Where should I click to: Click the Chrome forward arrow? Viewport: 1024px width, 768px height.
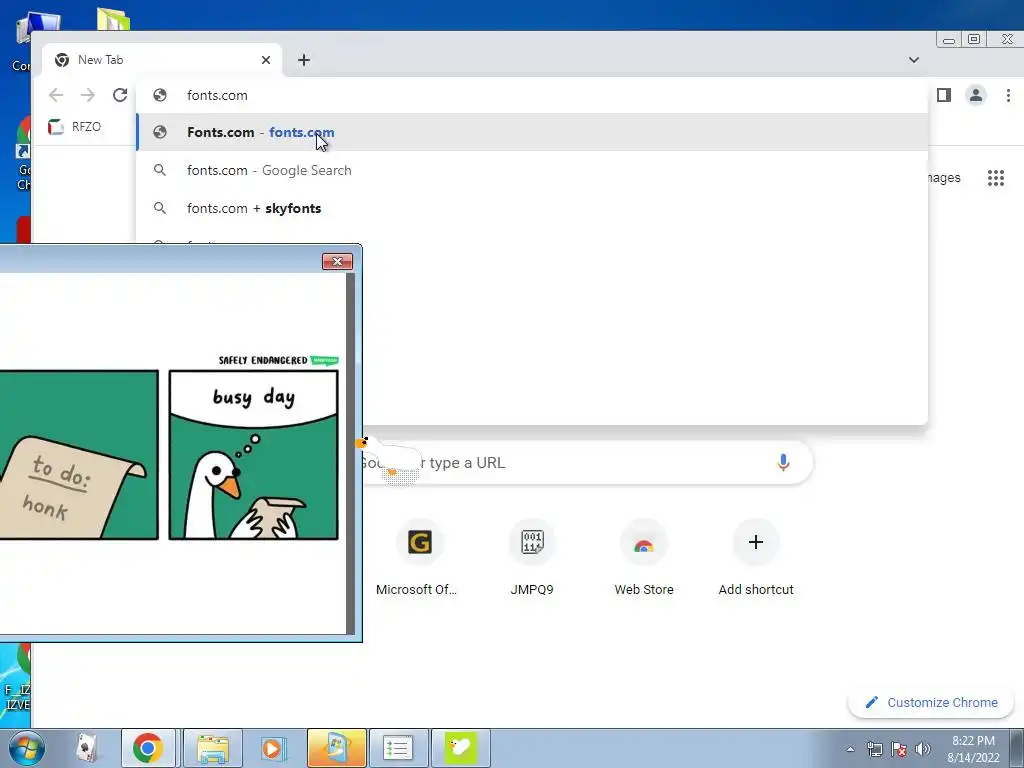[88, 95]
